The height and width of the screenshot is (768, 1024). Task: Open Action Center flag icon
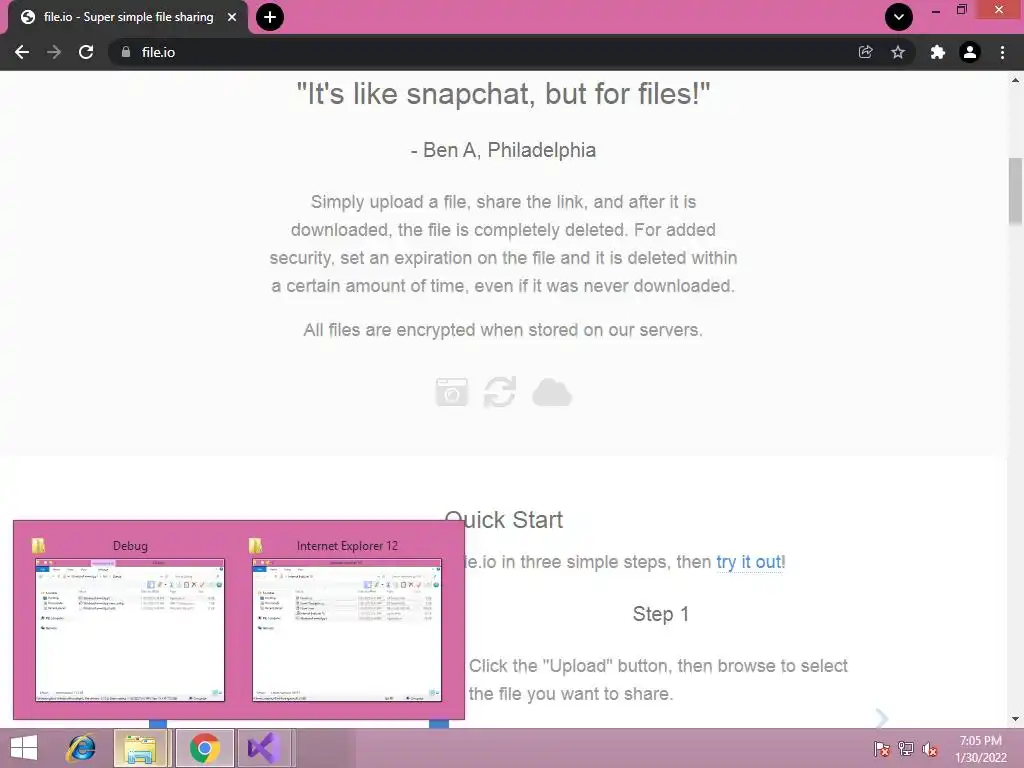click(881, 748)
